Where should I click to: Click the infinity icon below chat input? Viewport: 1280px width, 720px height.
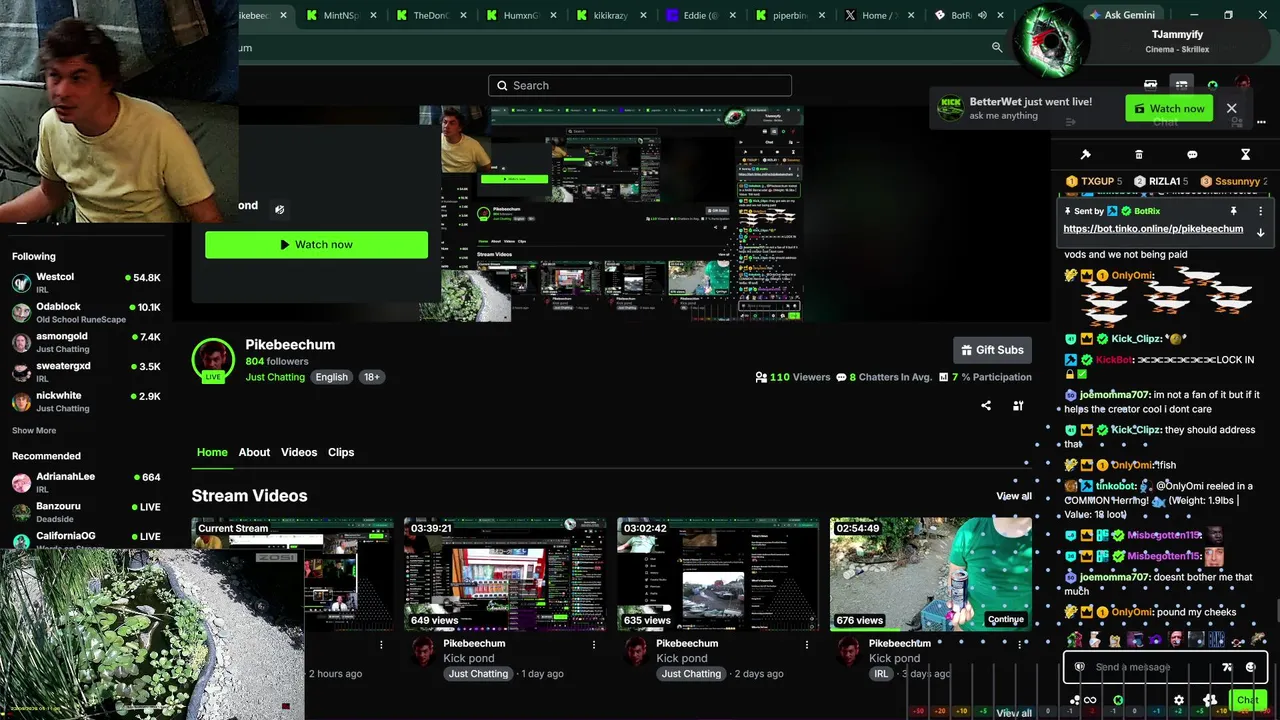pos(1090,700)
